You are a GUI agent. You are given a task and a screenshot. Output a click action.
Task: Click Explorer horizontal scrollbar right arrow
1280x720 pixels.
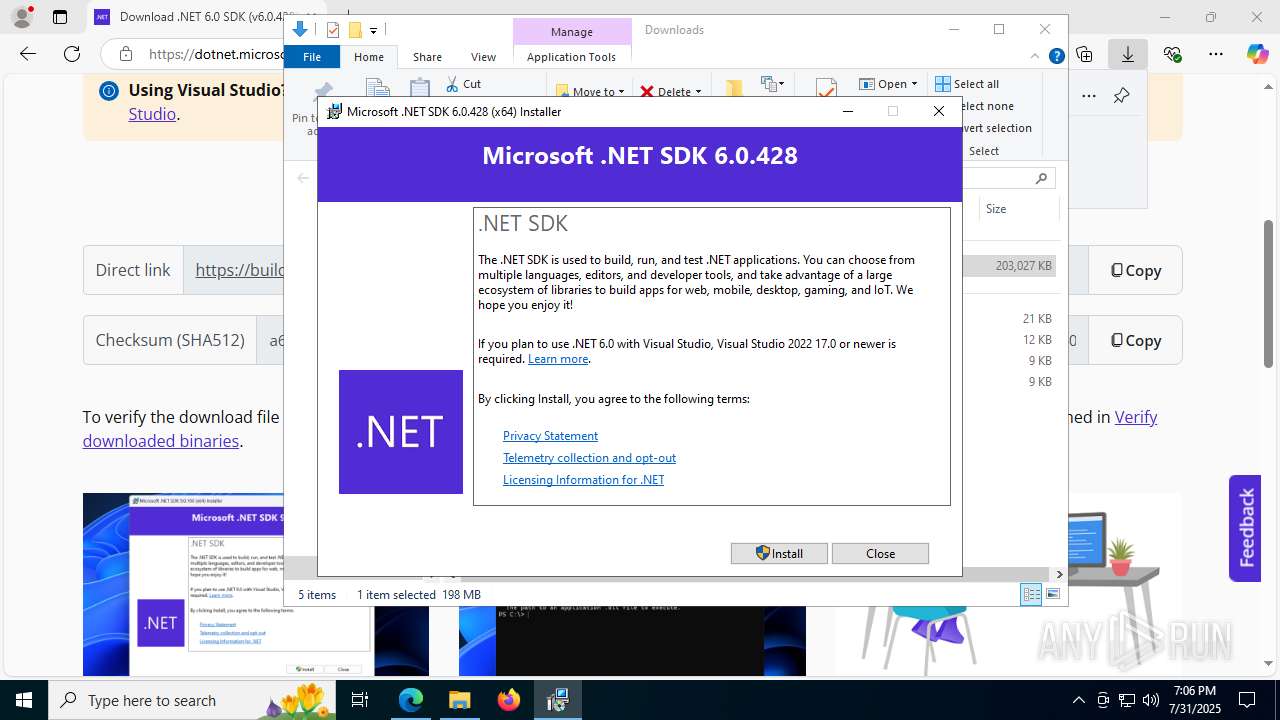pyautogui.click(x=1059, y=574)
